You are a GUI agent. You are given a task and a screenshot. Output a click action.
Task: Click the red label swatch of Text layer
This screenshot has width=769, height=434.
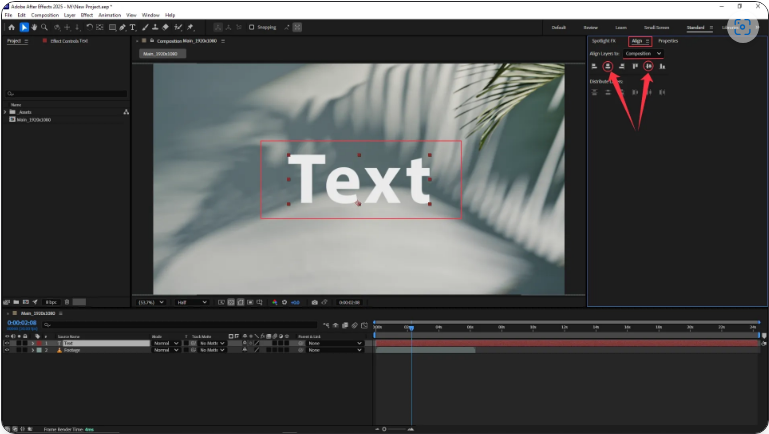point(39,343)
